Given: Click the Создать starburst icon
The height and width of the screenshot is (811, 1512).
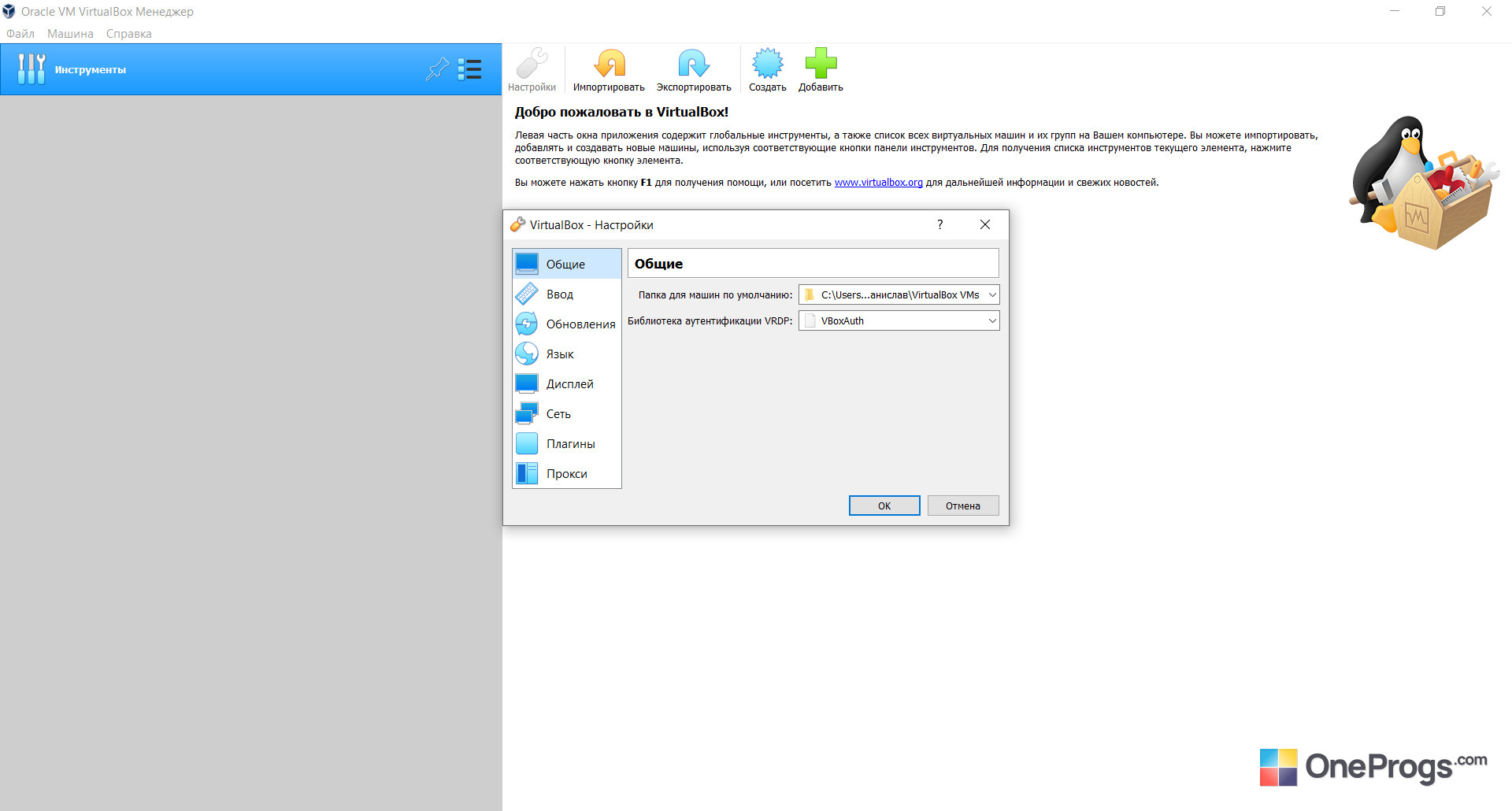Looking at the screenshot, I should tap(768, 63).
